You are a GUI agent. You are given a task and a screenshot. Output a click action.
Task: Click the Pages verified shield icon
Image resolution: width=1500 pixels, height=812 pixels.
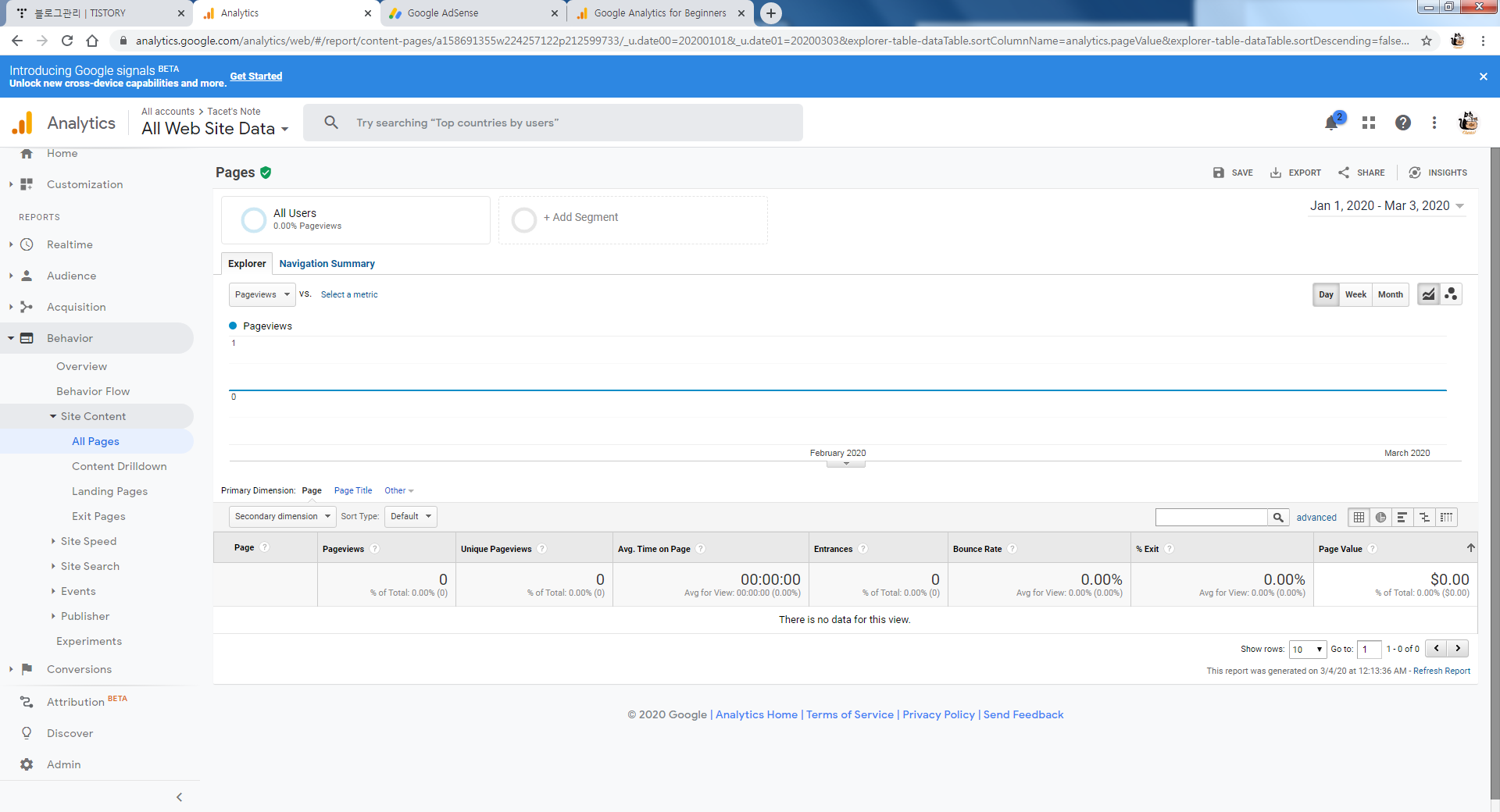266,173
